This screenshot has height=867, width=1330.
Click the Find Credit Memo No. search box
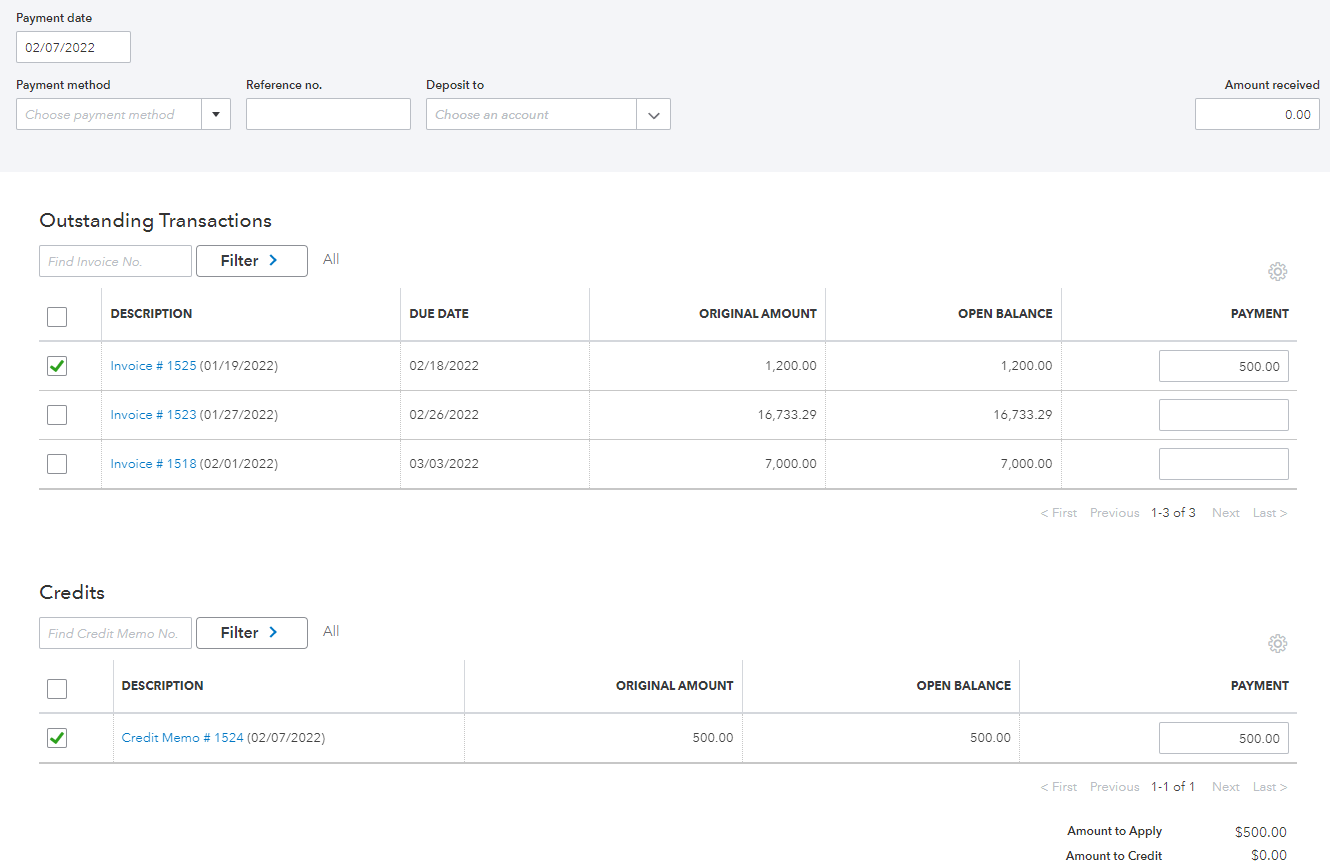[x=115, y=633]
